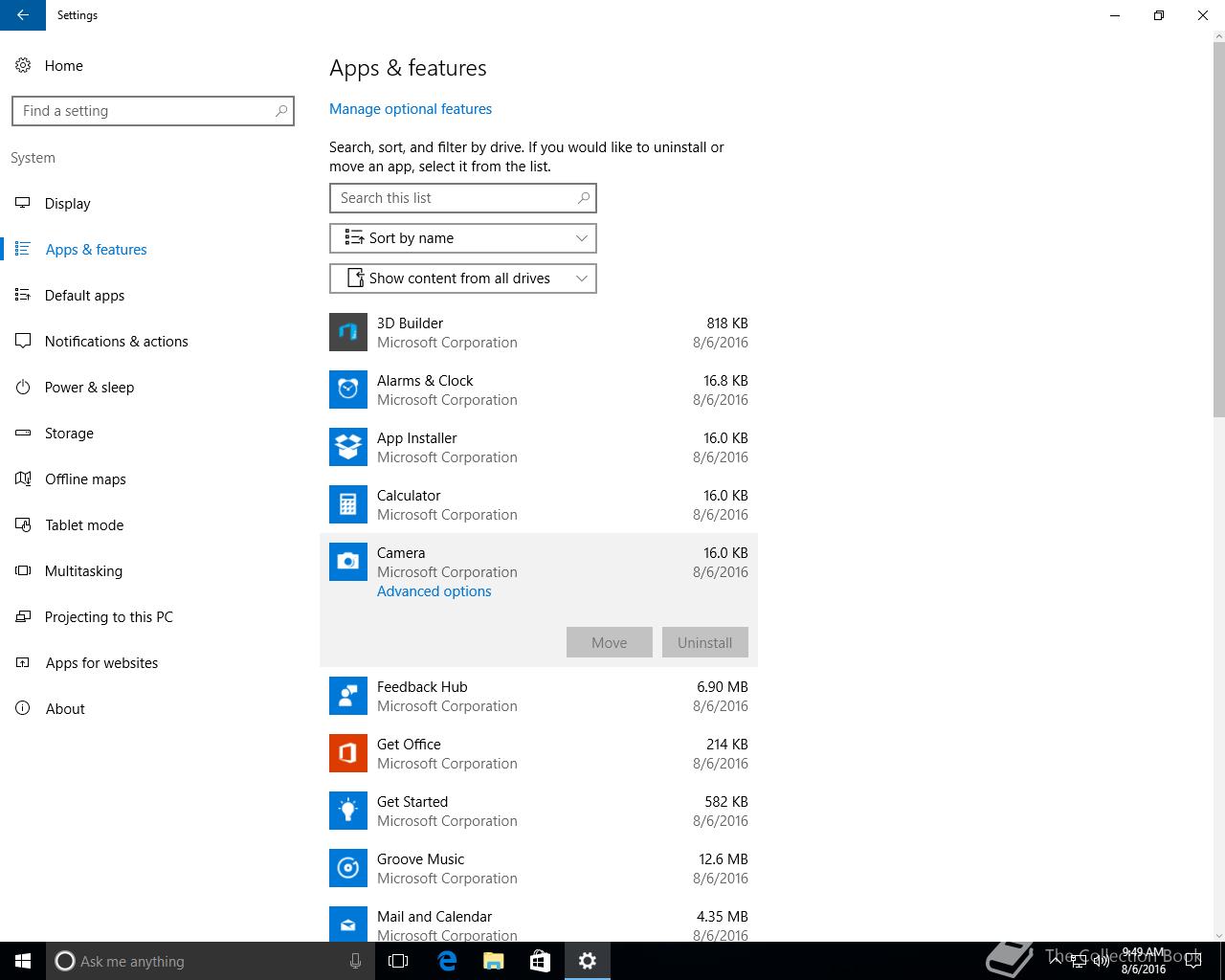
Task: Open Projecting to this PC
Action: point(153,617)
